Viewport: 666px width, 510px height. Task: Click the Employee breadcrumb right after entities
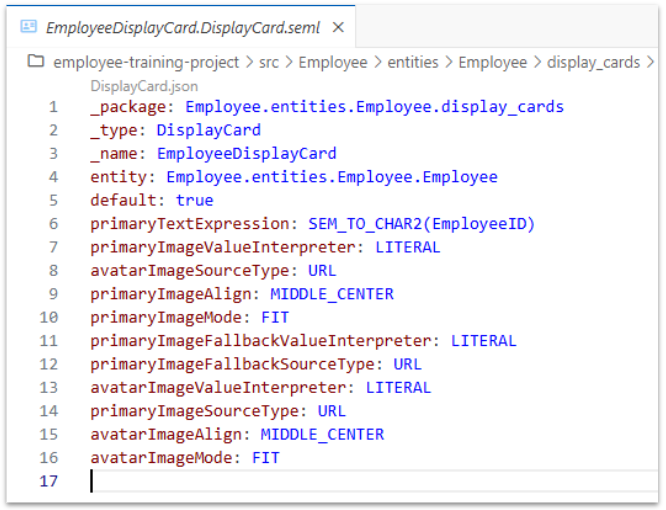click(492, 62)
